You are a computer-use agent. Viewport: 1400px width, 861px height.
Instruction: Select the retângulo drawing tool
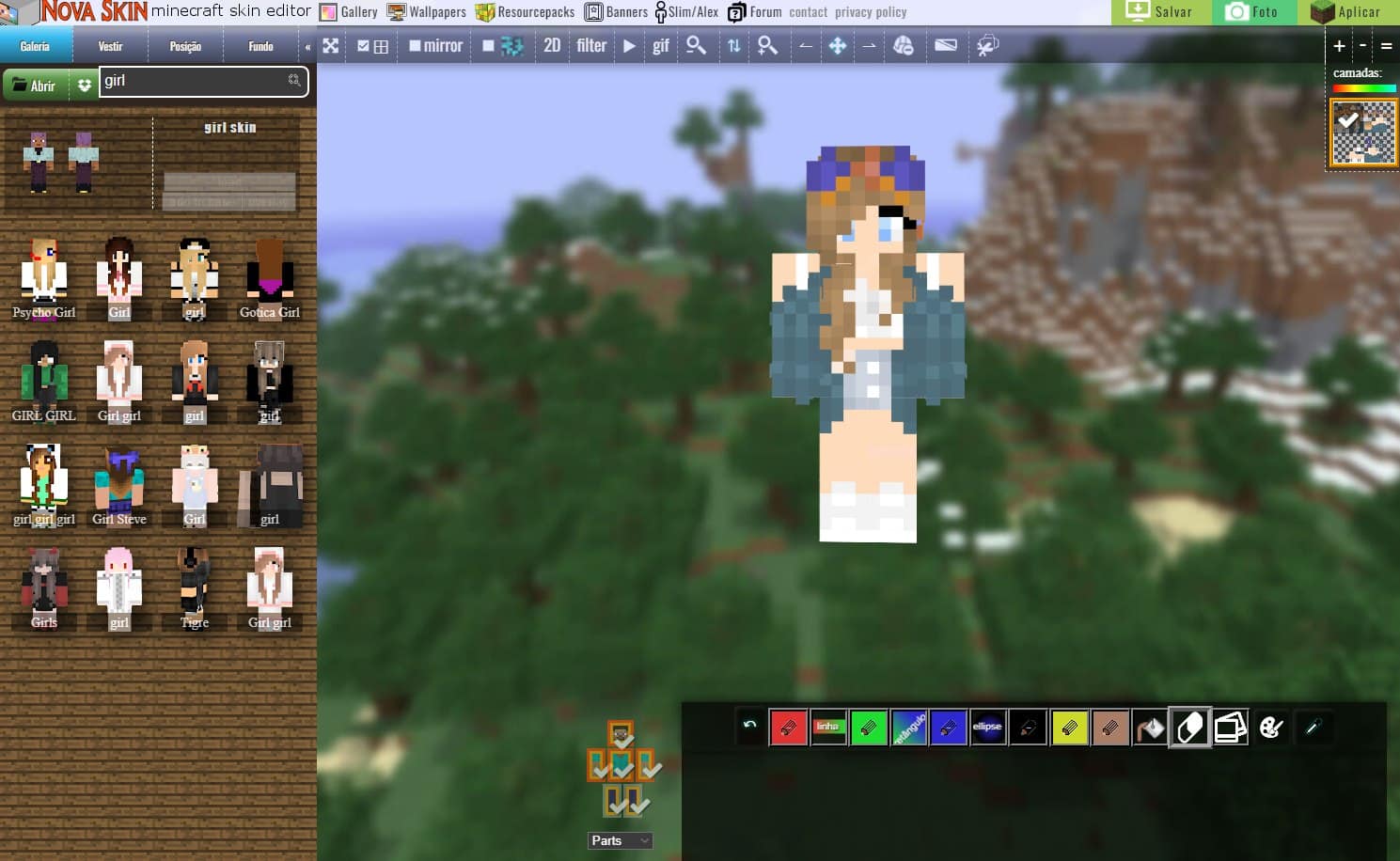point(908,727)
